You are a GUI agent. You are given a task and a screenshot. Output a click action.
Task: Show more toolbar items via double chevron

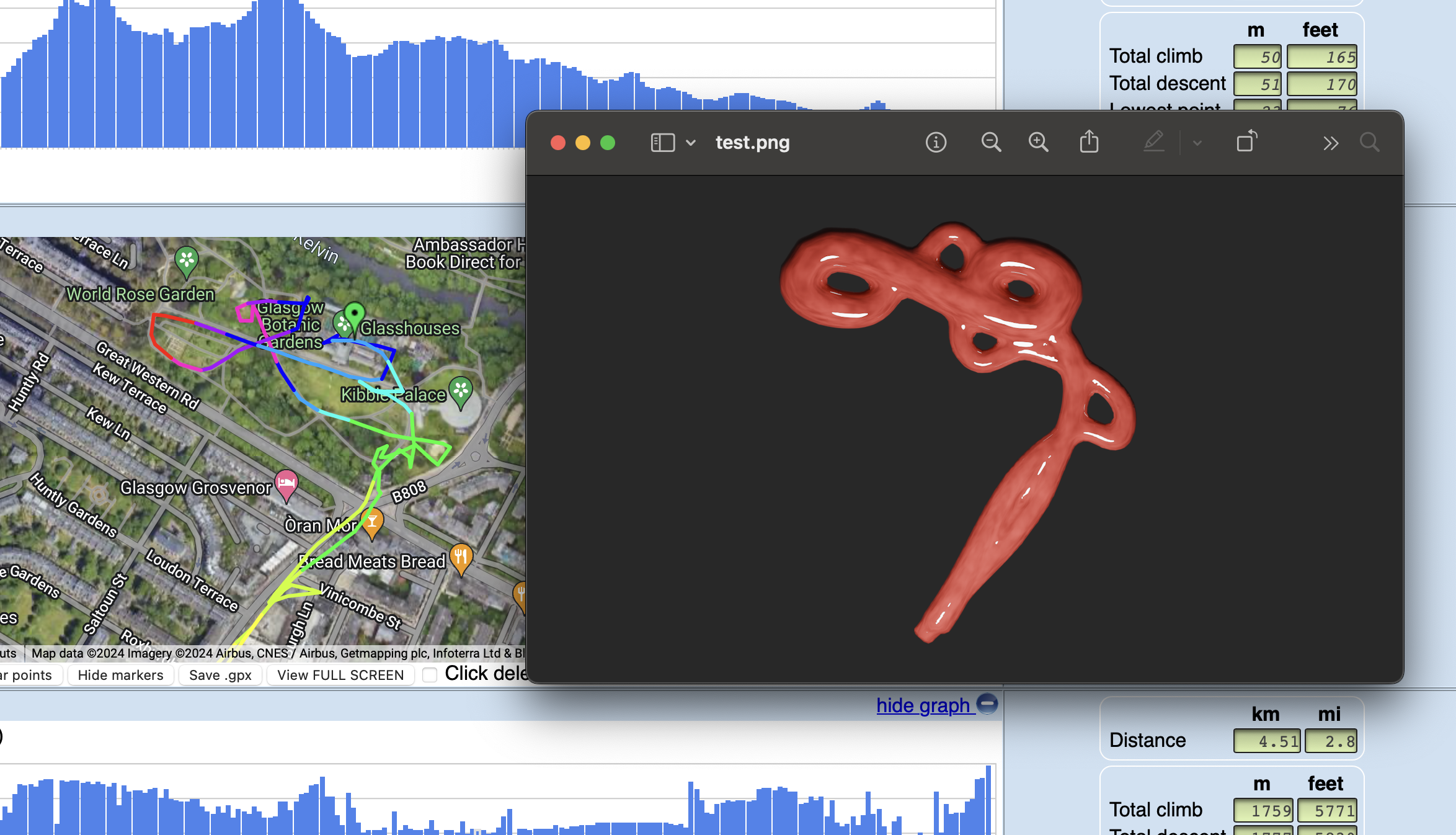1330,143
